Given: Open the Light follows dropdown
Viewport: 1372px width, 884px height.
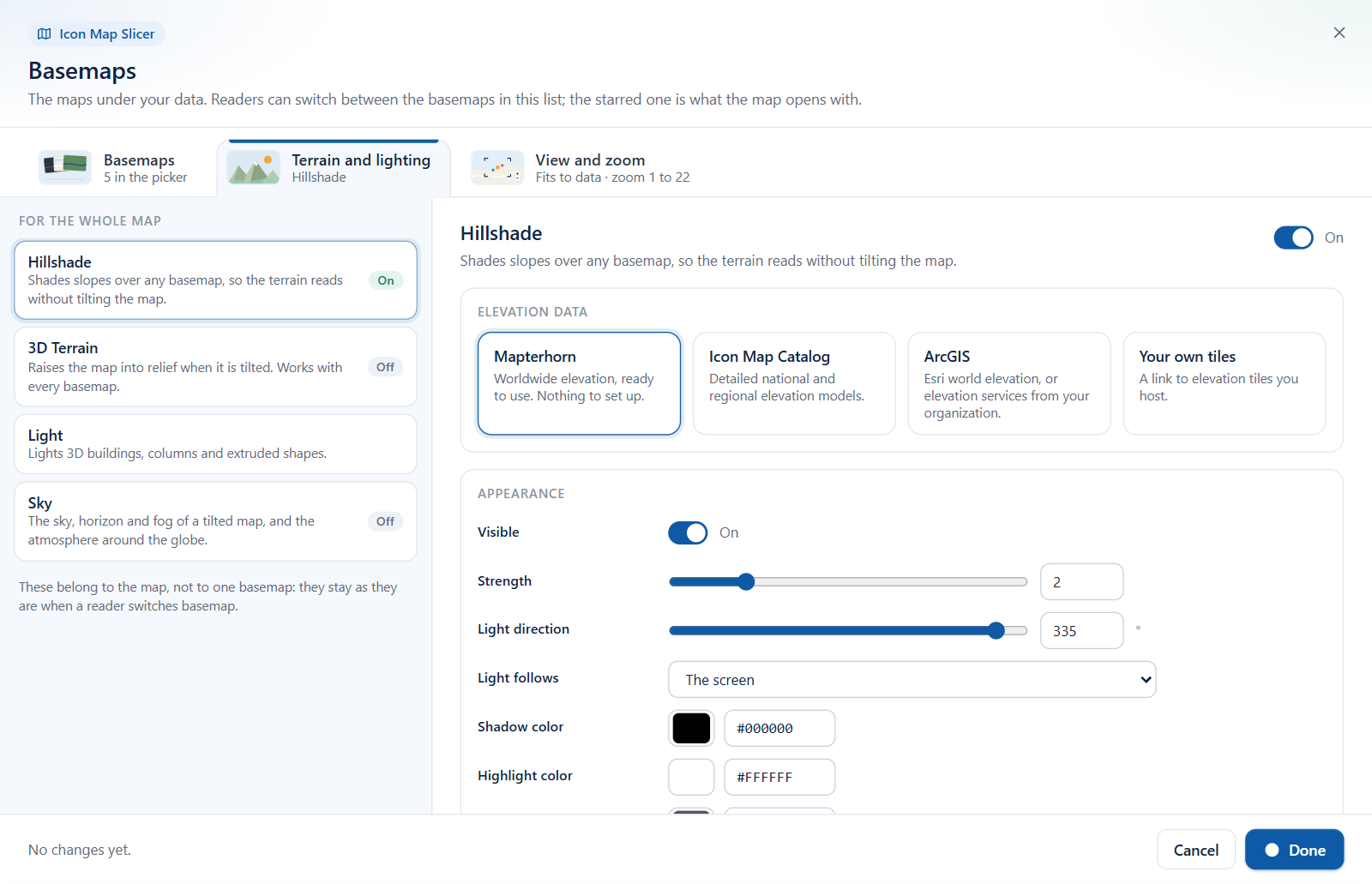Looking at the screenshot, I should (x=912, y=680).
